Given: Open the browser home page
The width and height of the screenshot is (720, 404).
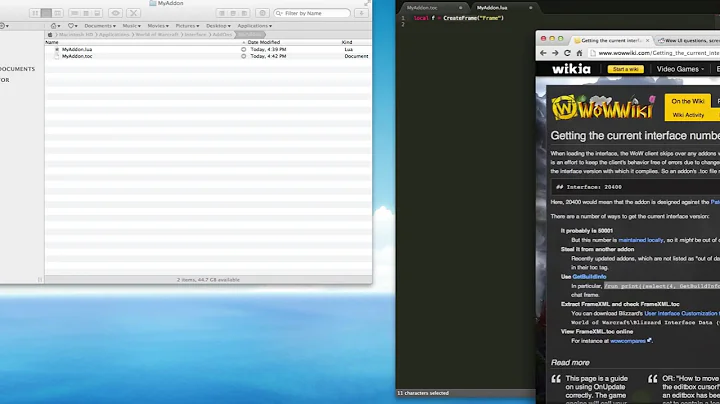Looking at the screenshot, I should [579, 53].
